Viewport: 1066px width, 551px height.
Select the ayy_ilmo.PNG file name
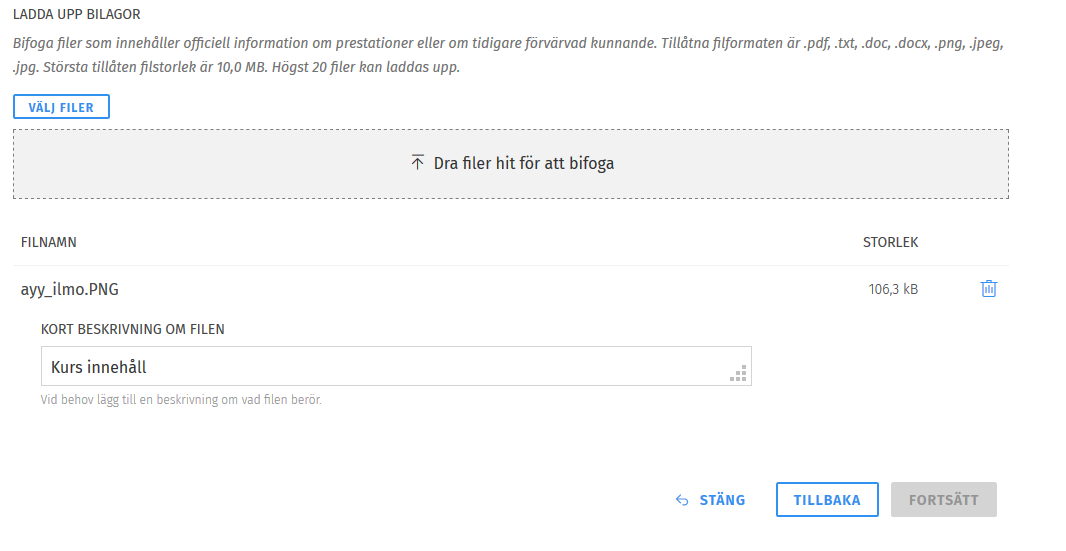pyautogui.click(x=70, y=290)
